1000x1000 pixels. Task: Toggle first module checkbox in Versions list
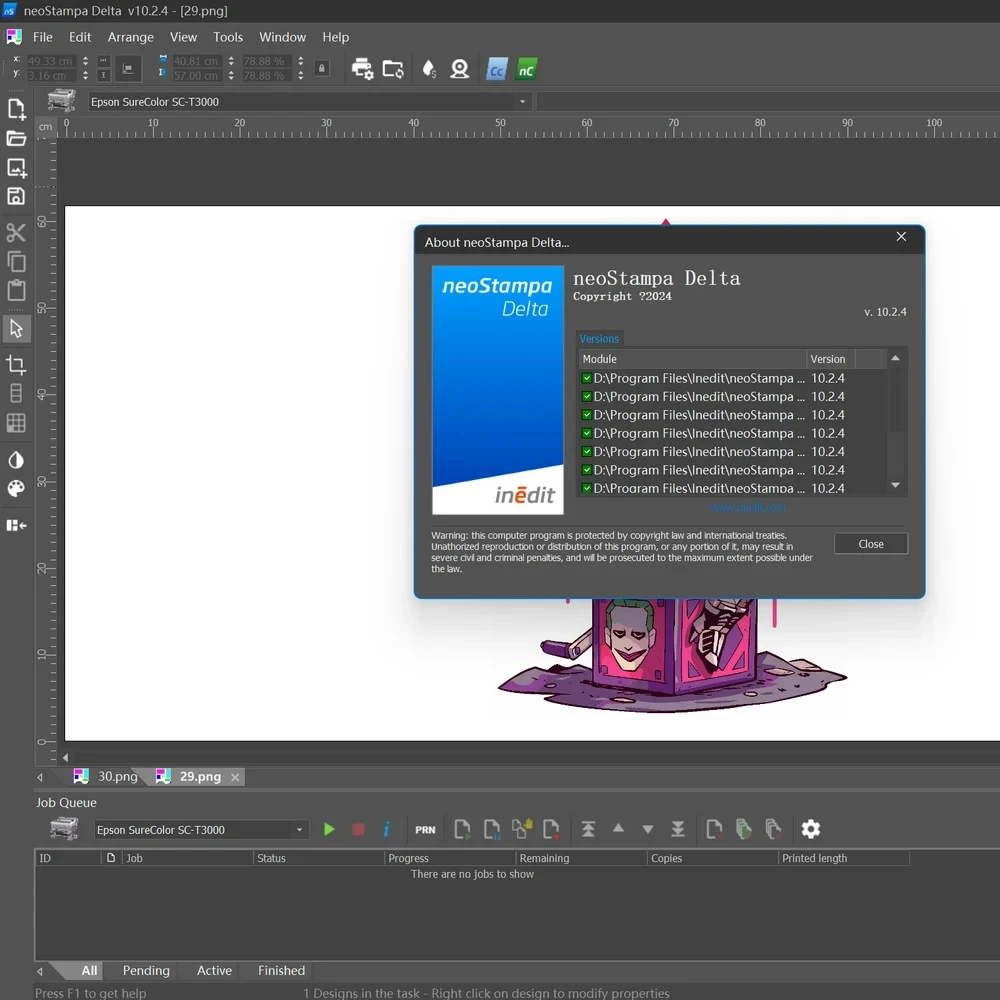coord(587,378)
